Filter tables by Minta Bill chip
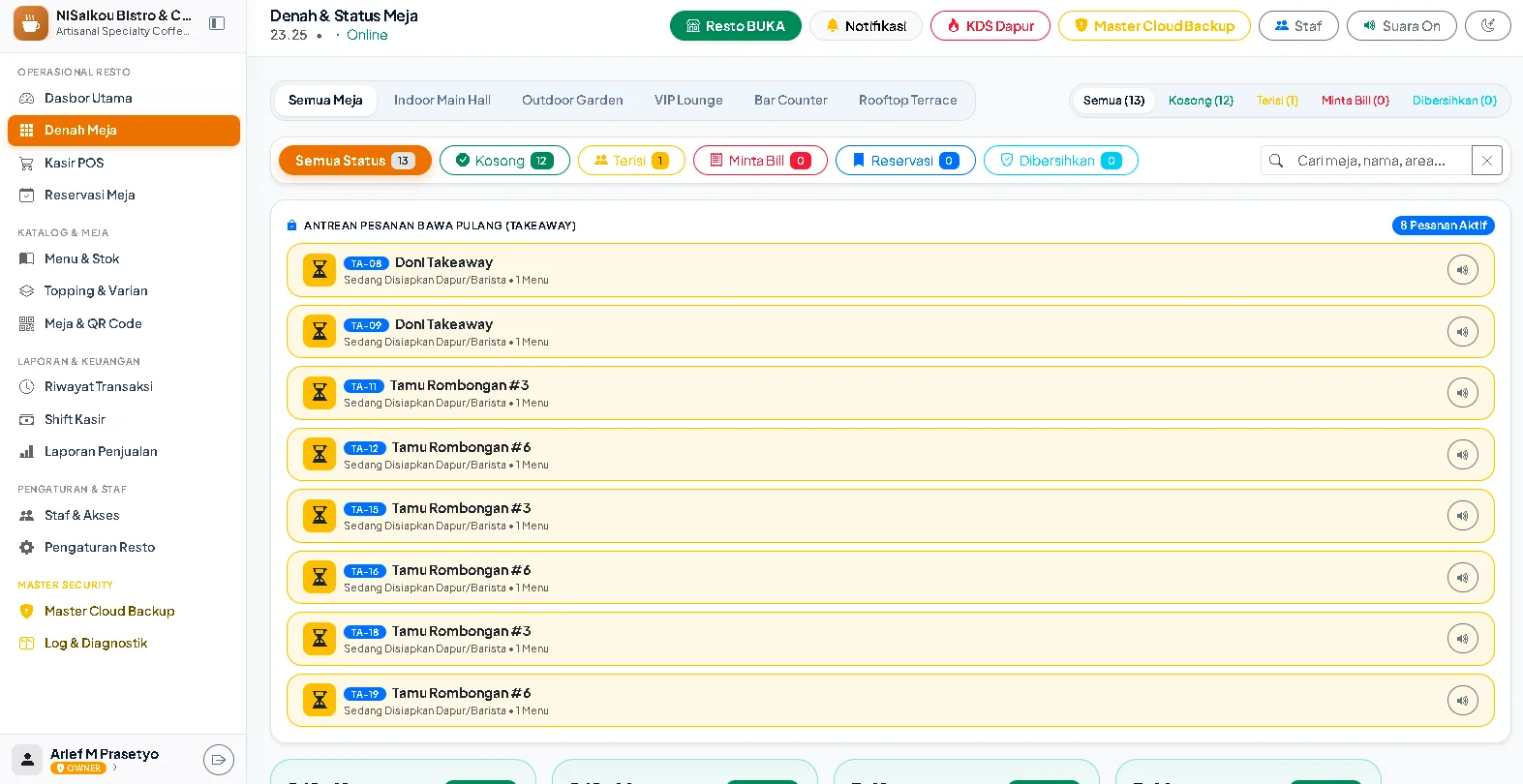The height and width of the screenshot is (784, 1523). click(x=760, y=161)
